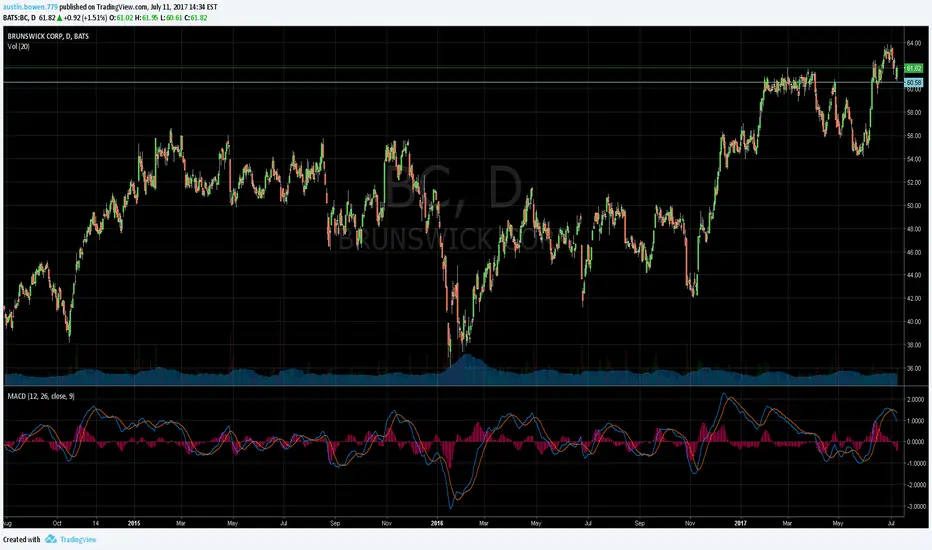
Task: Click the 2.0000 MACD axis label
Action: tap(915, 400)
